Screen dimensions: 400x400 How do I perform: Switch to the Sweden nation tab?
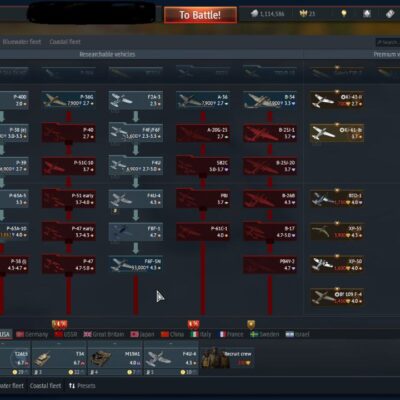point(265,334)
